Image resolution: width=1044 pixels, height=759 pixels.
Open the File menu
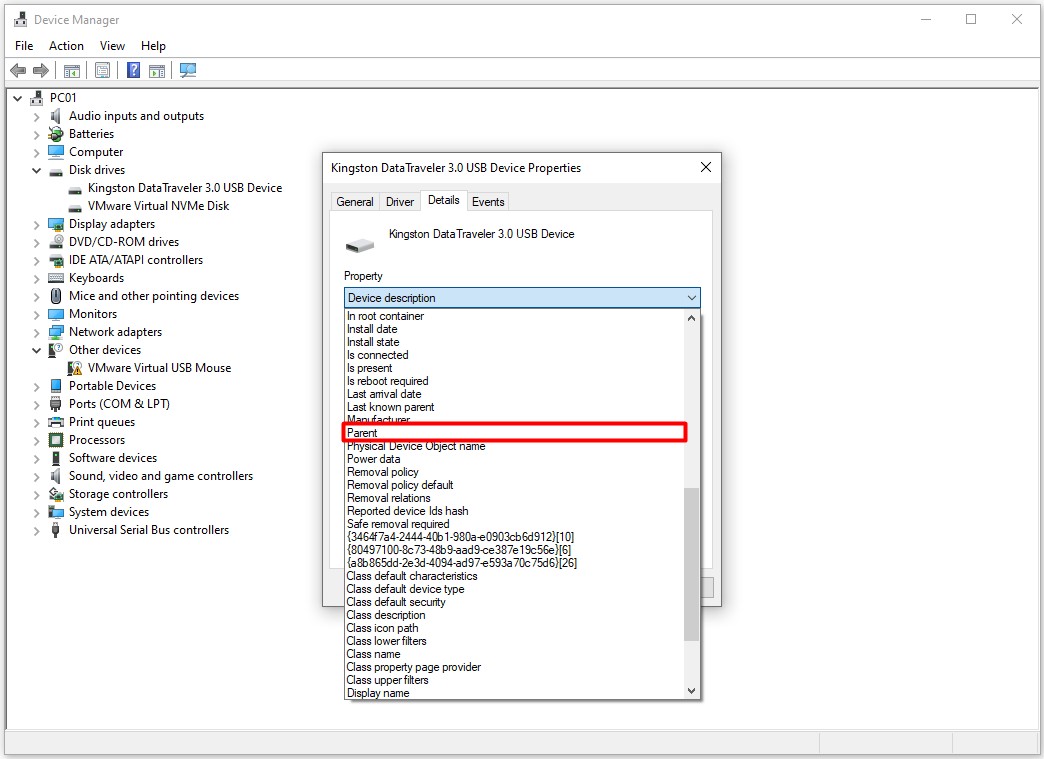pos(24,46)
